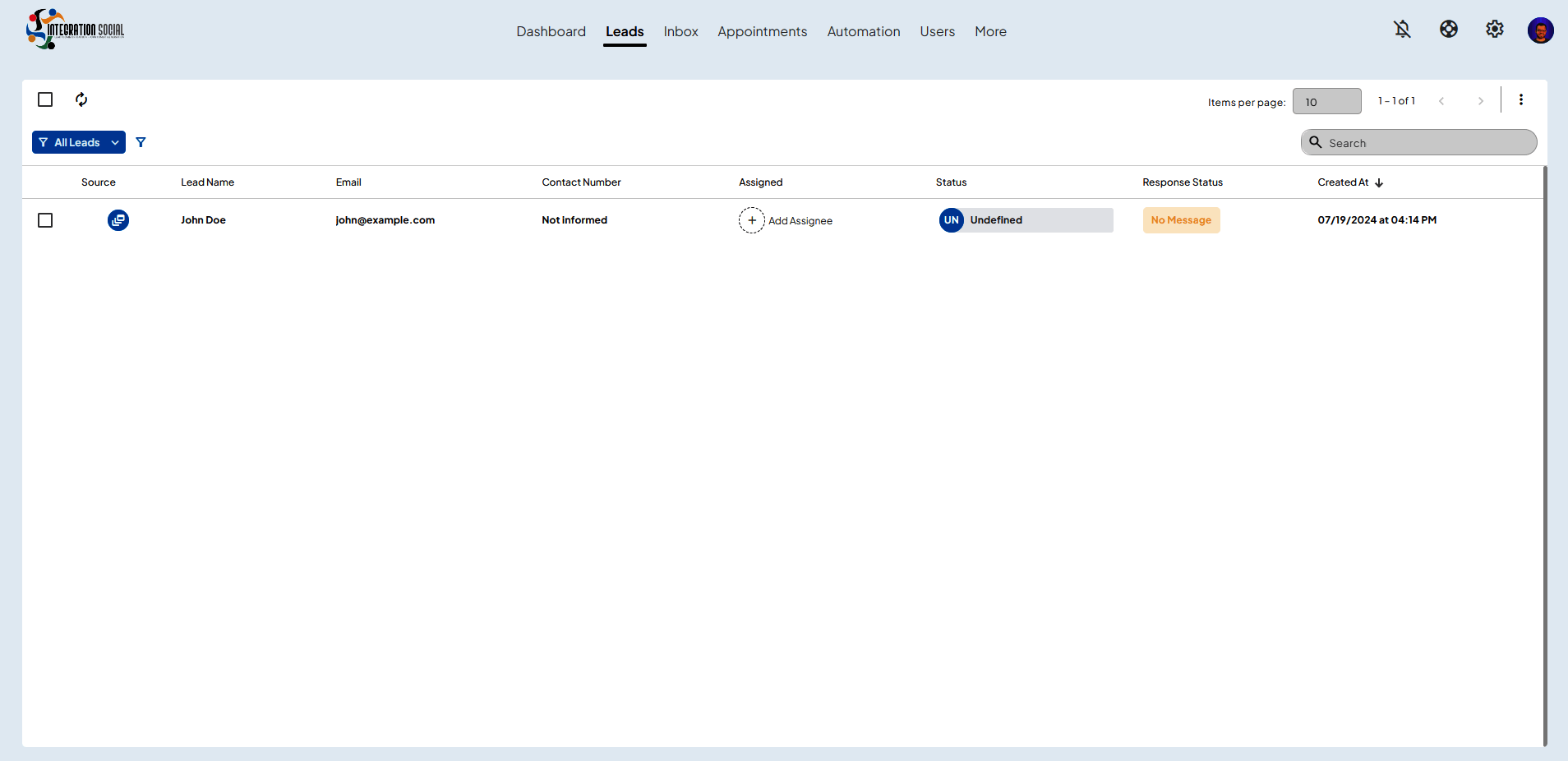
Task: Click the No Message response badge
Action: tap(1181, 220)
